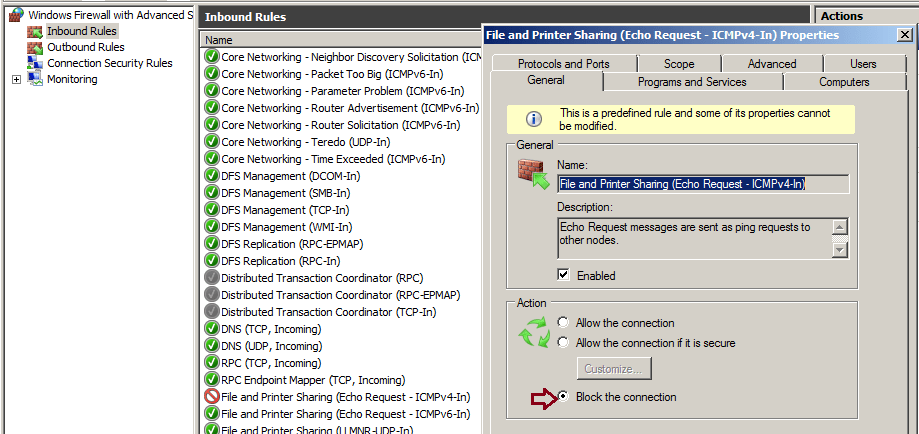Close the Properties dialog
The height and width of the screenshot is (434, 919).
(x=904, y=35)
